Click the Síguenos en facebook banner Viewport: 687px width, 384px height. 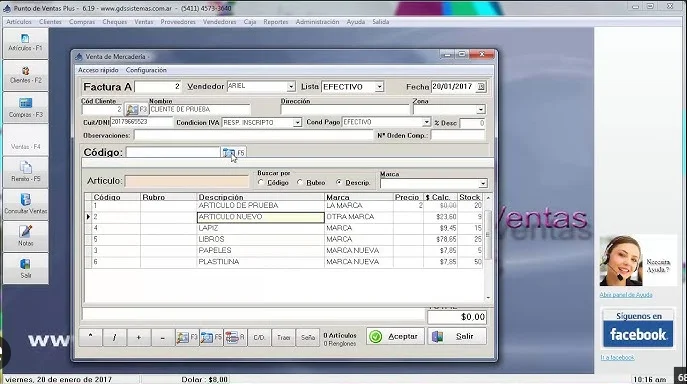638,329
